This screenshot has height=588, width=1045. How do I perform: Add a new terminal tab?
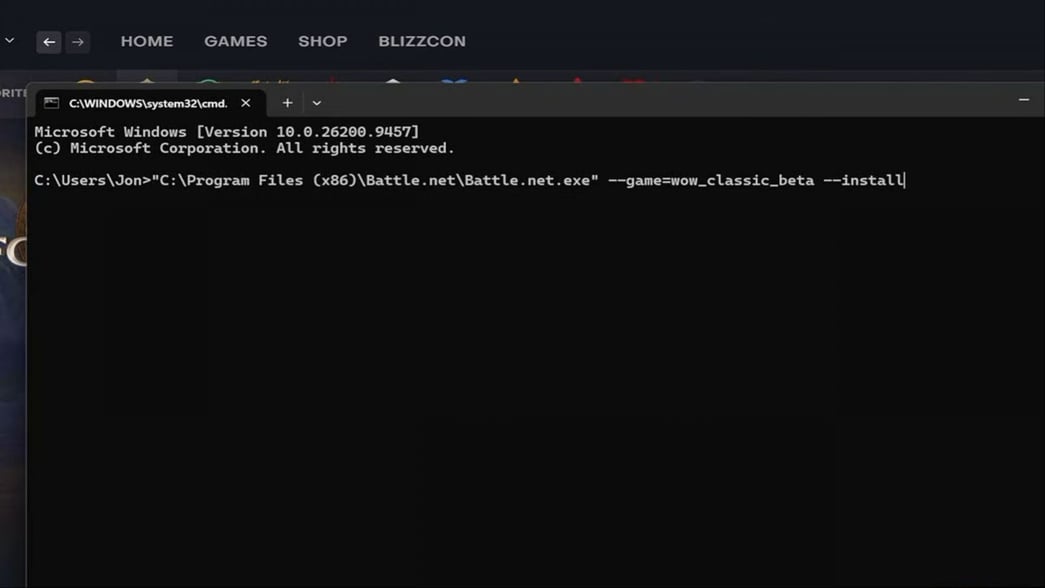coord(287,103)
